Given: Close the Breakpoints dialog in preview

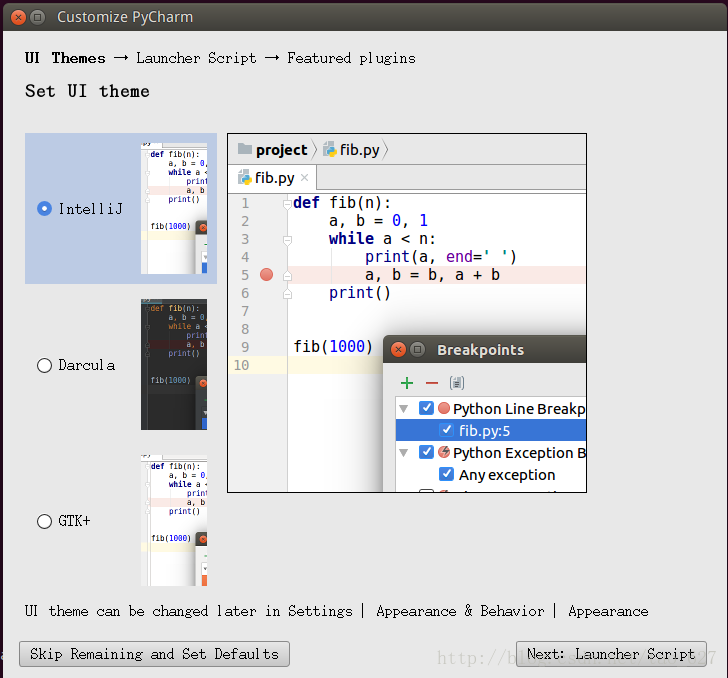Looking at the screenshot, I should point(398,349).
